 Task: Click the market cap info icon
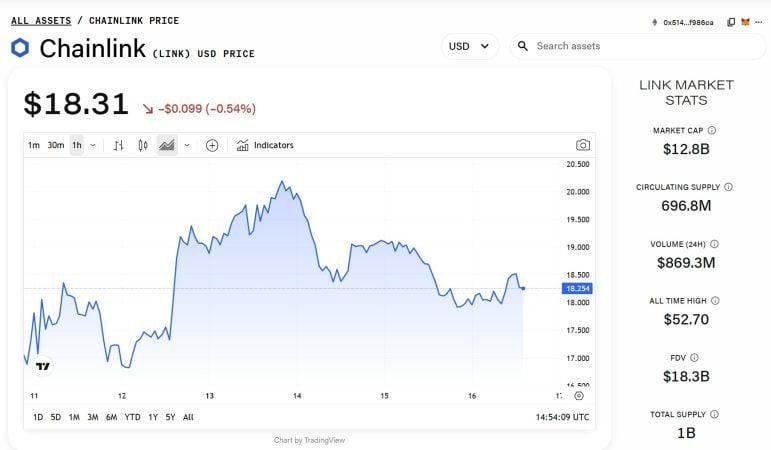(x=712, y=130)
